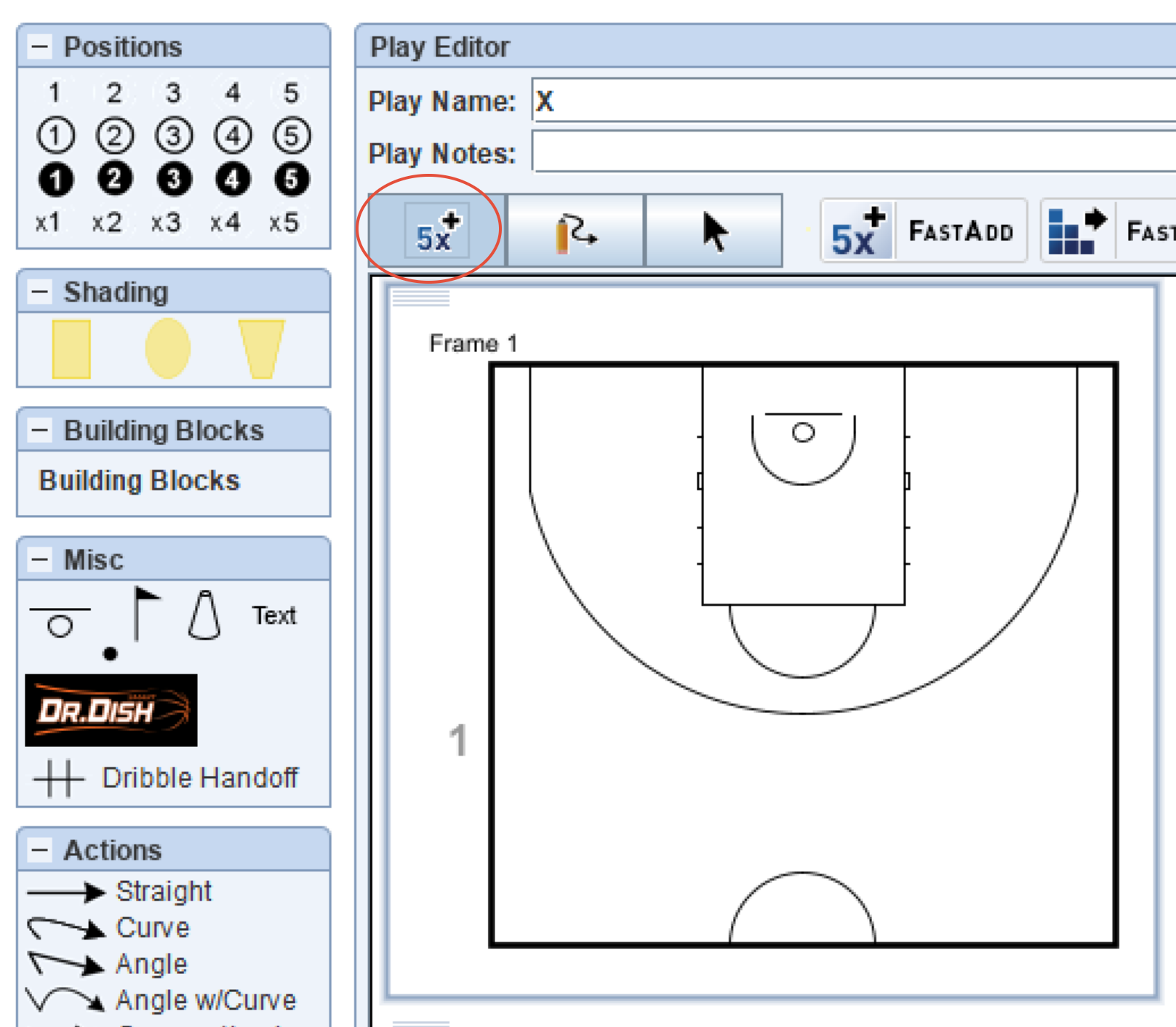Select the 5x add players tool
The image size is (1176, 1027).
click(x=436, y=231)
